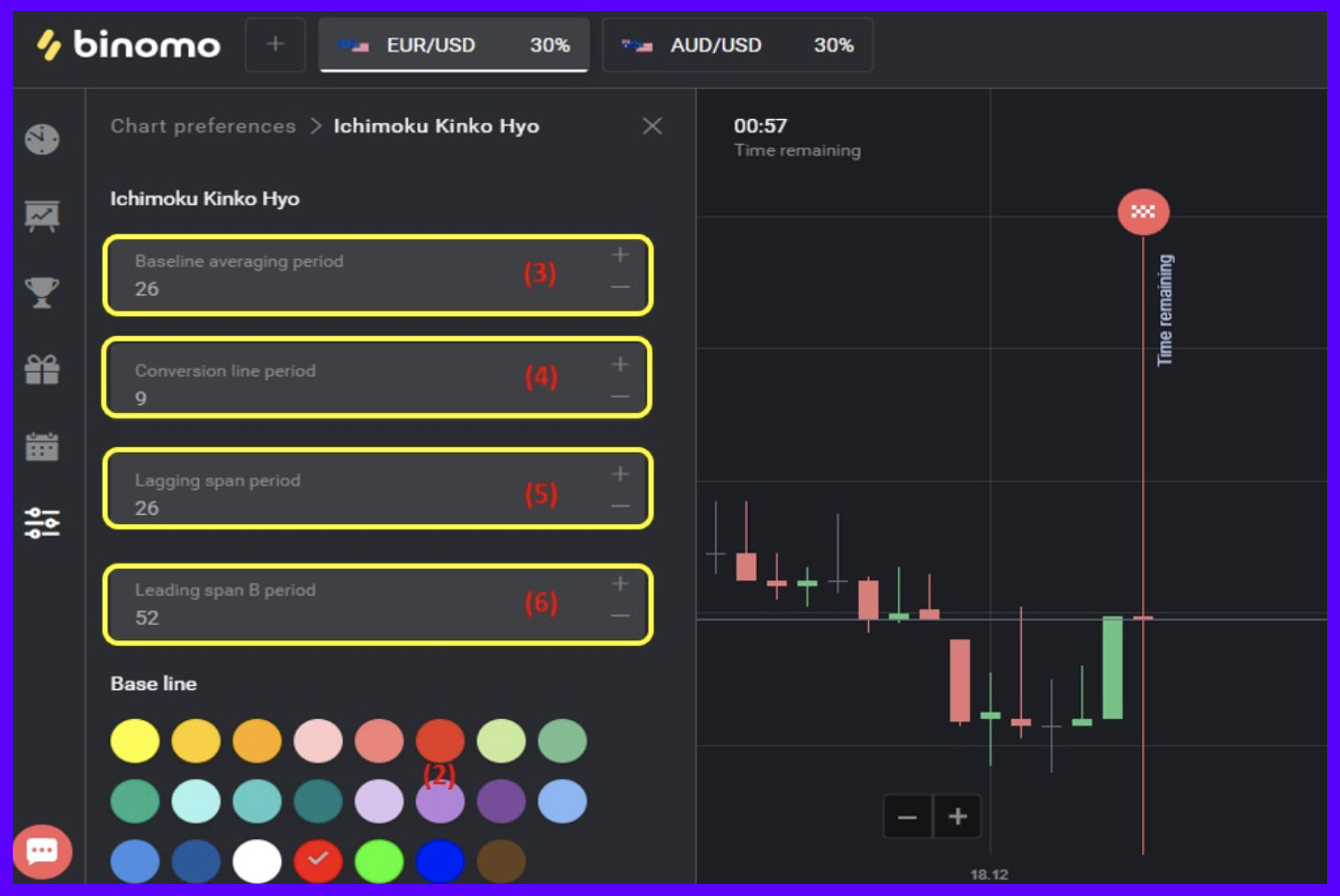
Task: Switch to the EUR/USD tab
Action: click(x=453, y=45)
